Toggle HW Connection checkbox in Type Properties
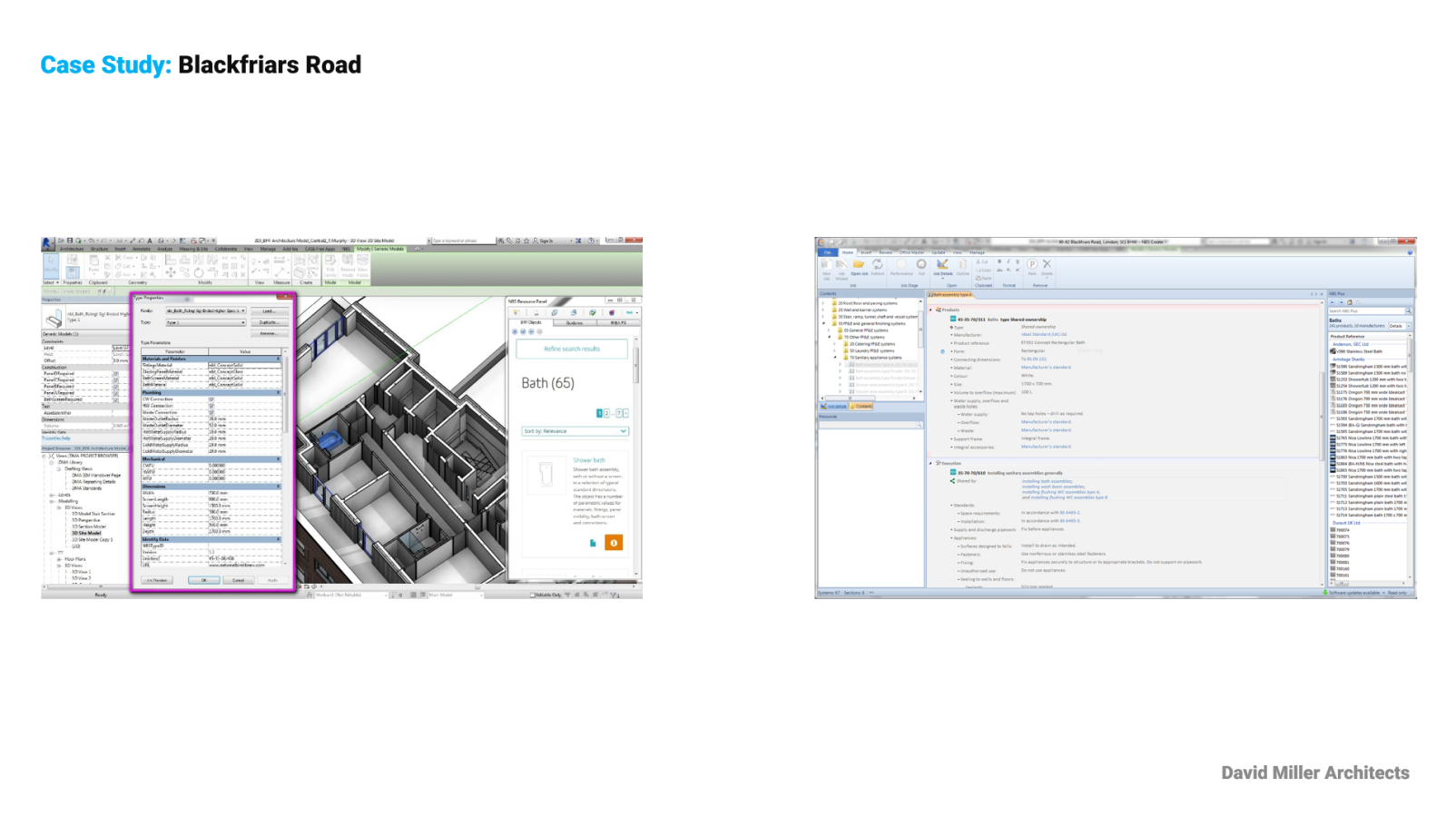 [212, 406]
